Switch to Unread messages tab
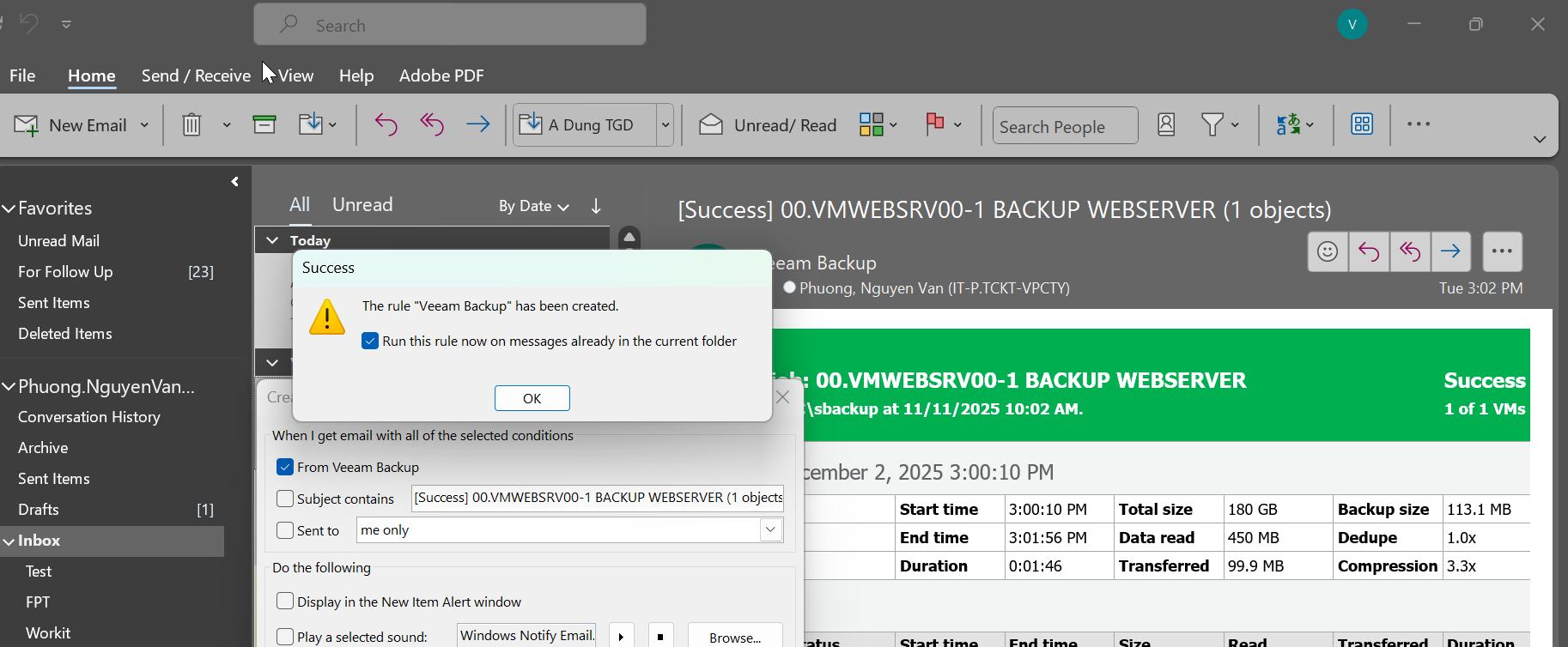The width and height of the screenshot is (1568, 647). click(362, 205)
